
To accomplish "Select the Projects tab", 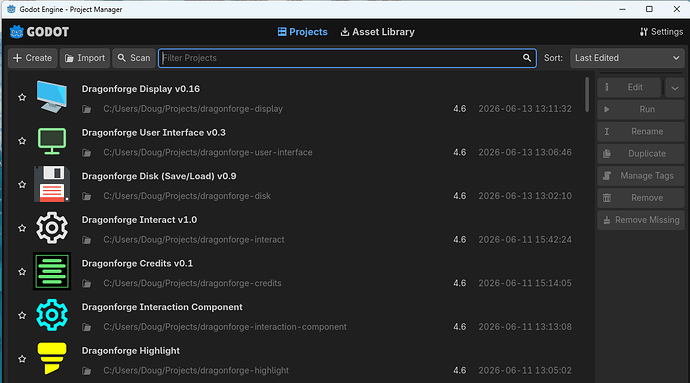I will coord(302,32).
